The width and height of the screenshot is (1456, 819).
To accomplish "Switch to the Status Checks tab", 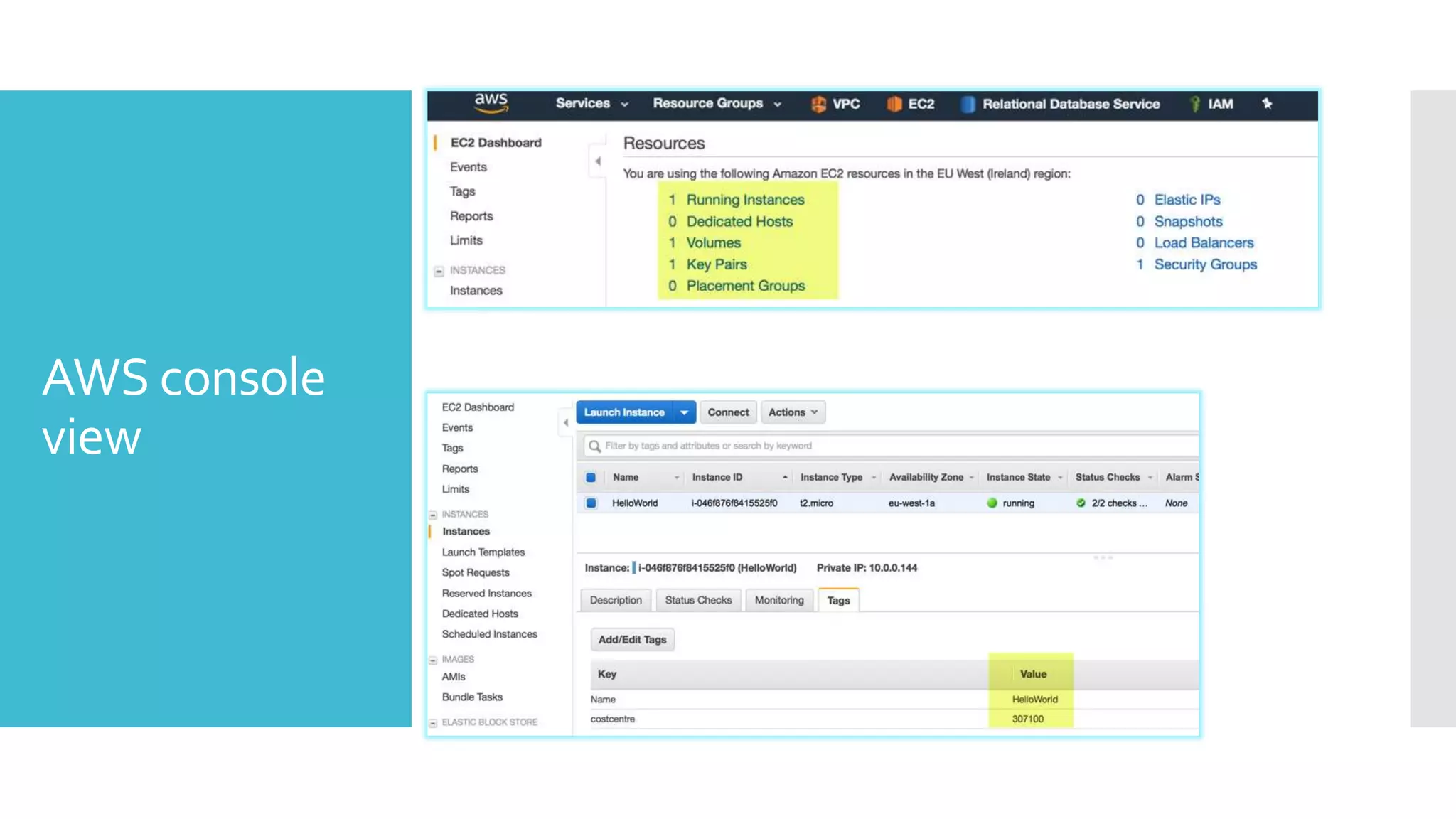I will pos(698,601).
